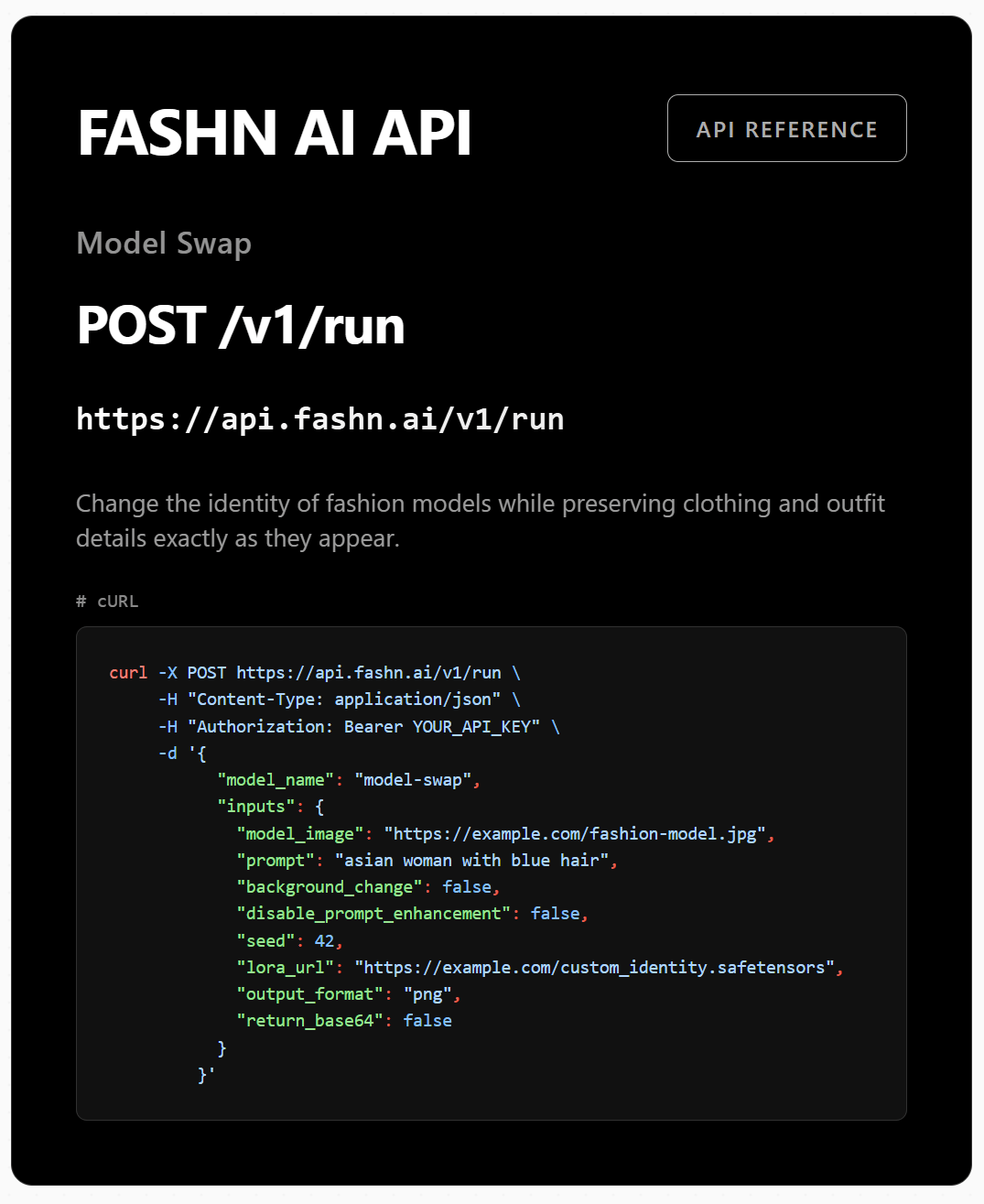
Task: Click the "inputs" key in code
Action: [255, 807]
